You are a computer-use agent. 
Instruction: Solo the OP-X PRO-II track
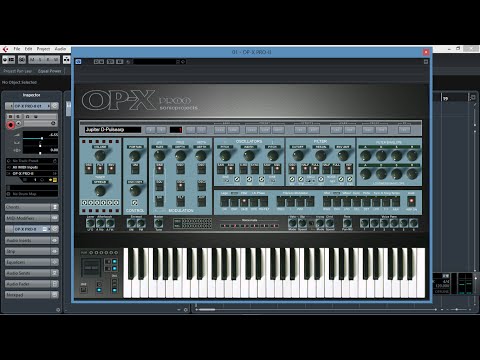tap(18, 116)
